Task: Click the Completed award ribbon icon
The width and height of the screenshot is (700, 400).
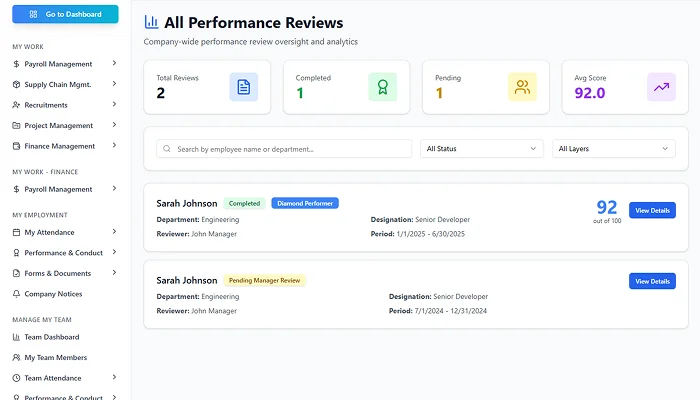Action: pos(382,87)
